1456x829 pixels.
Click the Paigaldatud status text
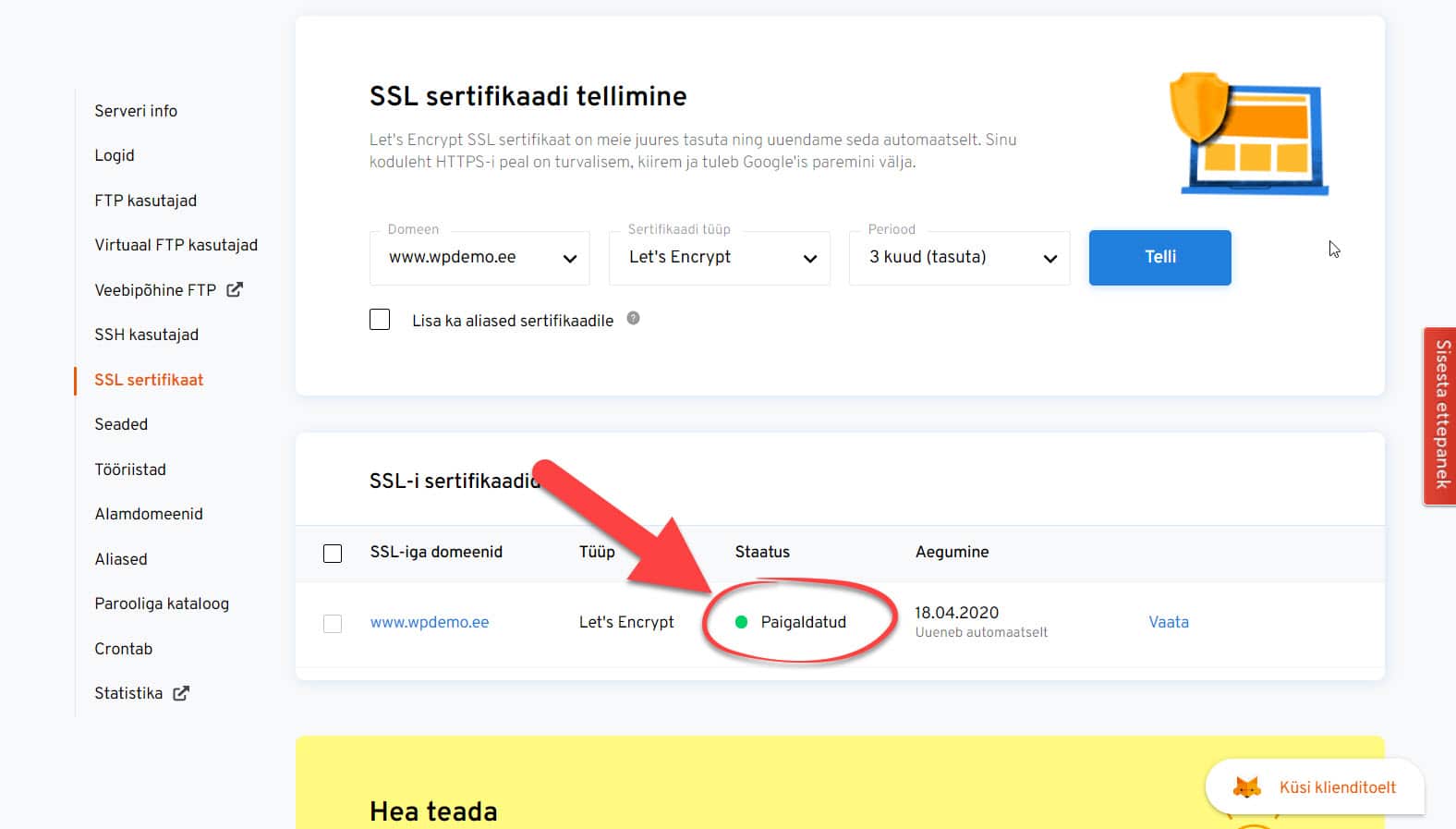[x=804, y=622]
